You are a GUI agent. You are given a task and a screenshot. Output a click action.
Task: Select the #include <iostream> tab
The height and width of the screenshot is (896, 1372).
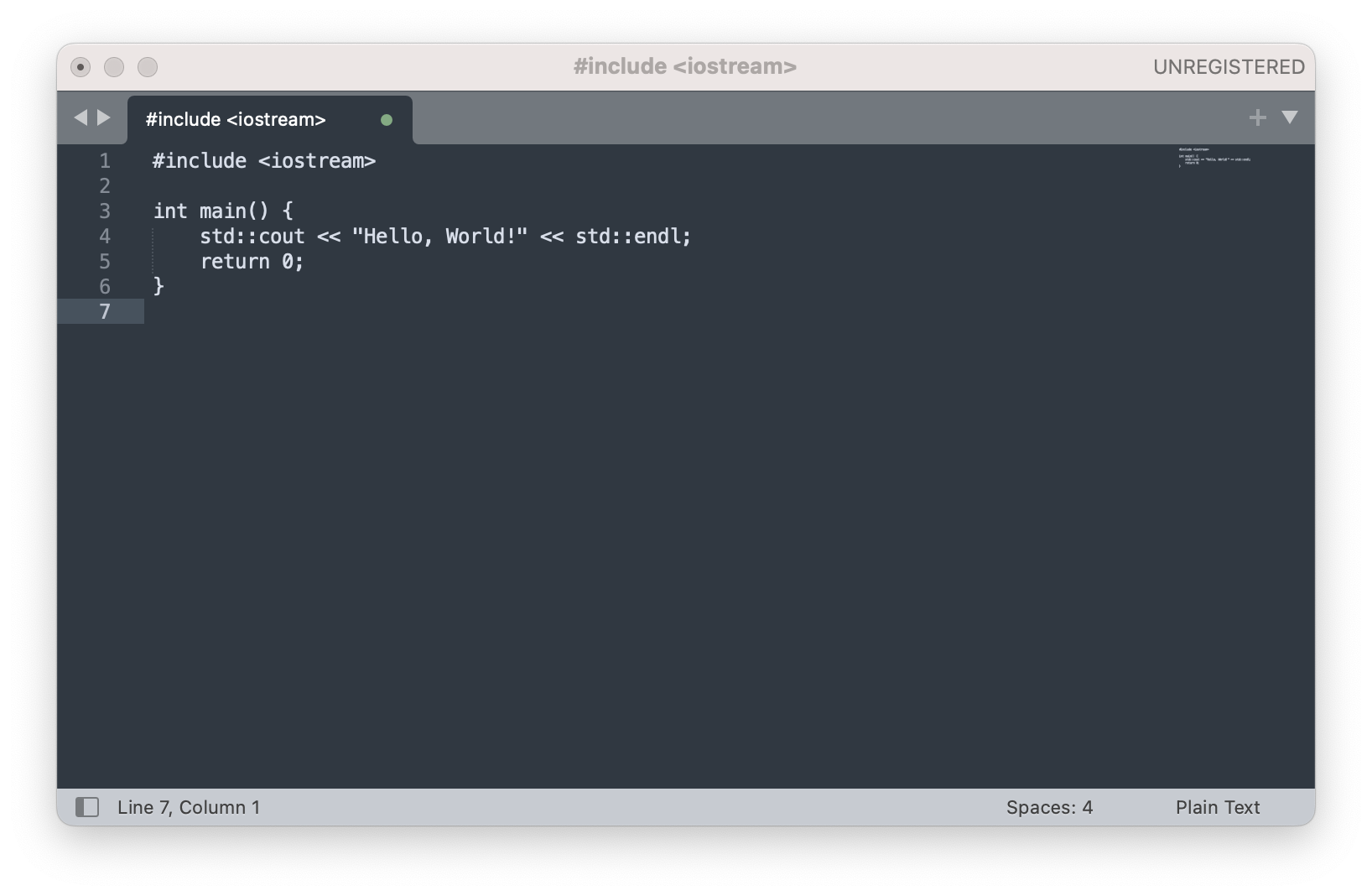coord(236,119)
